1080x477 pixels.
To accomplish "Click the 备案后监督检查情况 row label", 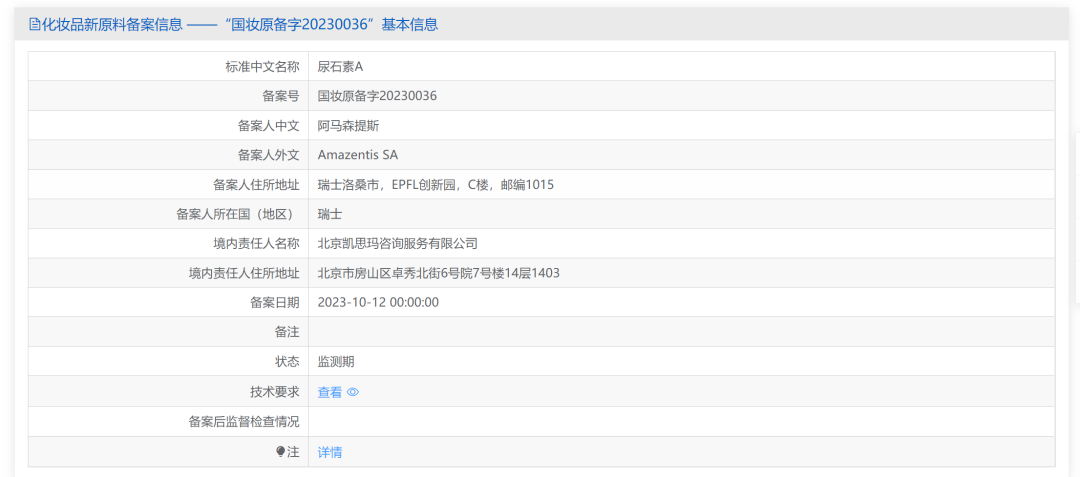I will [x=243, y=422].
